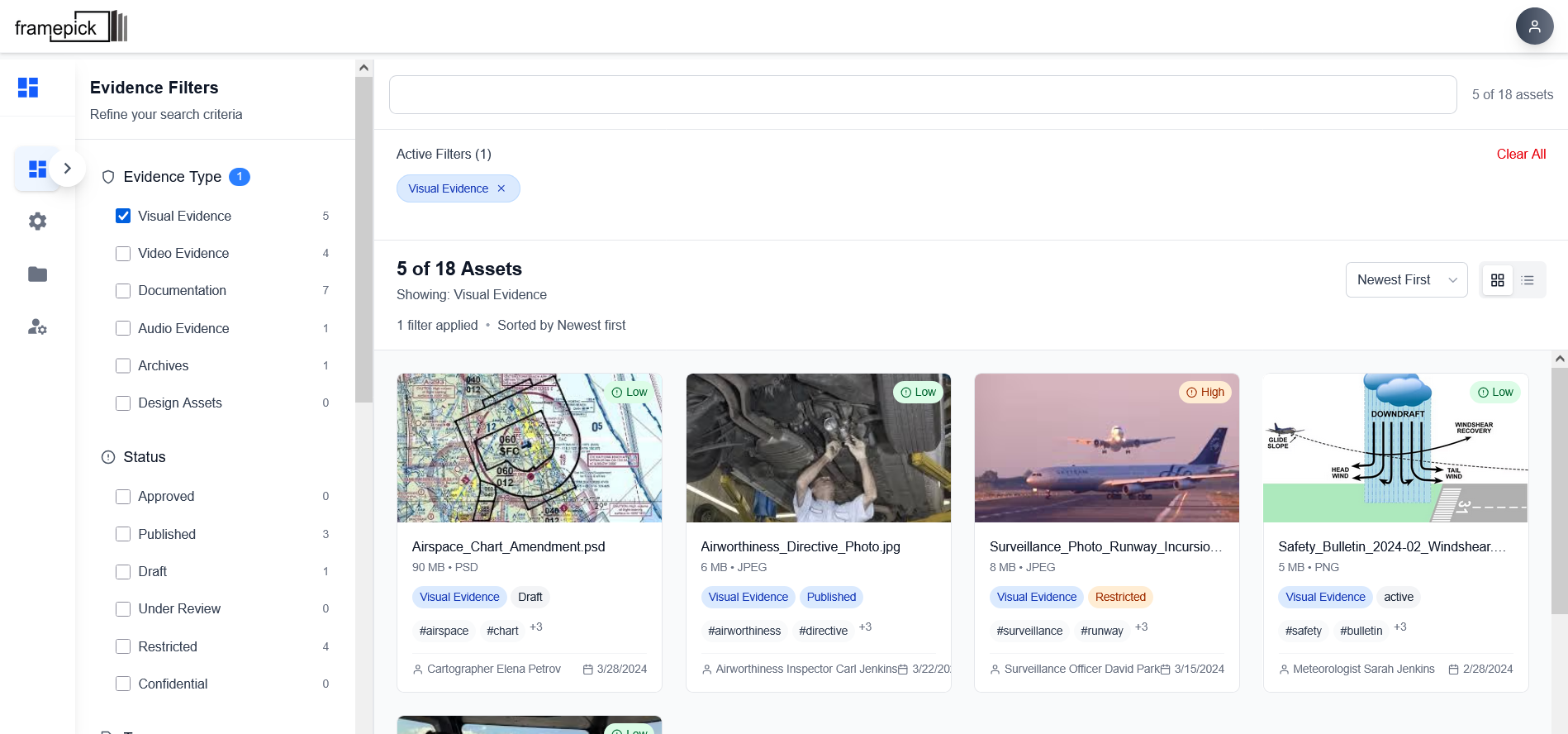Open the folder icon in sidebar

[37, 274]
